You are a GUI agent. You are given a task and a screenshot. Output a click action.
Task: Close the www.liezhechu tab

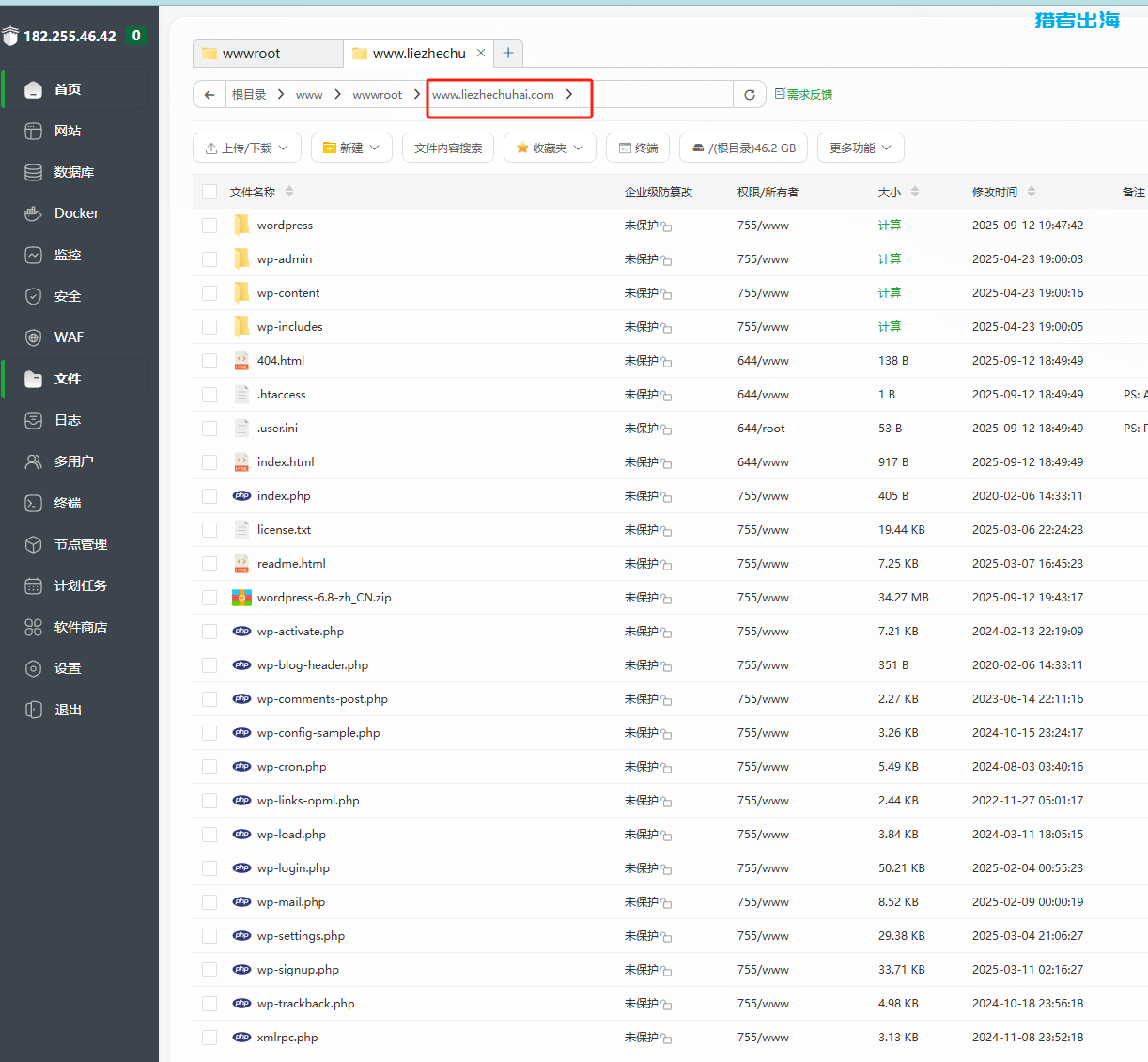coord(481,54)
